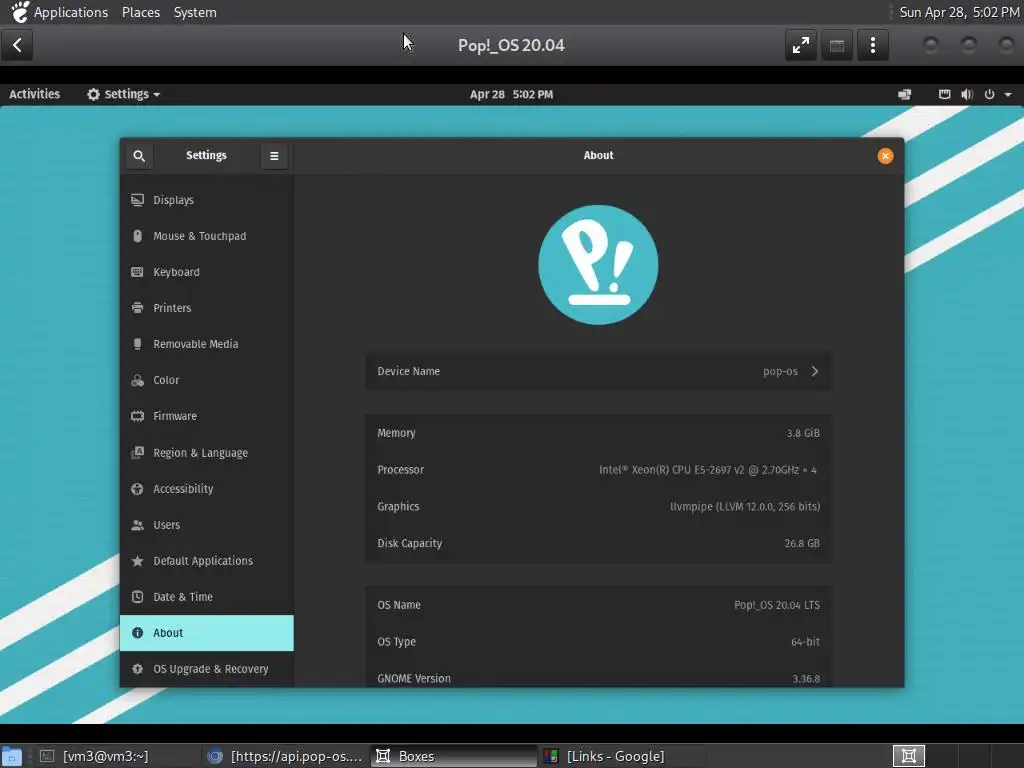Click the Disk Capacity 26.8 GB value
1024x768 pixels.
tap(802, 543)
